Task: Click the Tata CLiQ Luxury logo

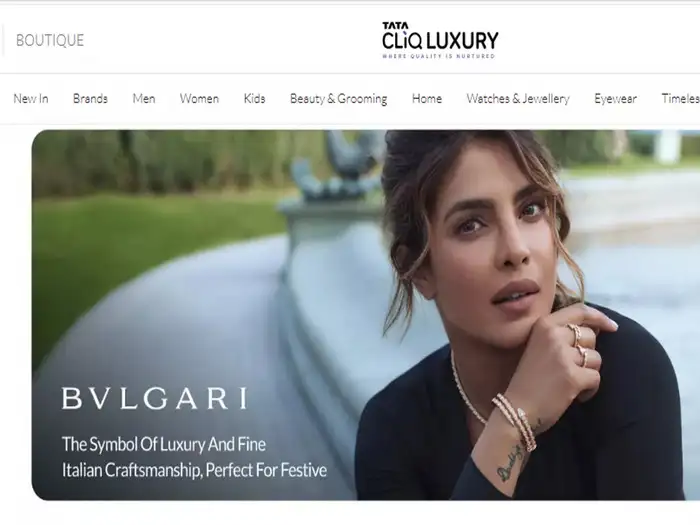Action: coord(440,40)
